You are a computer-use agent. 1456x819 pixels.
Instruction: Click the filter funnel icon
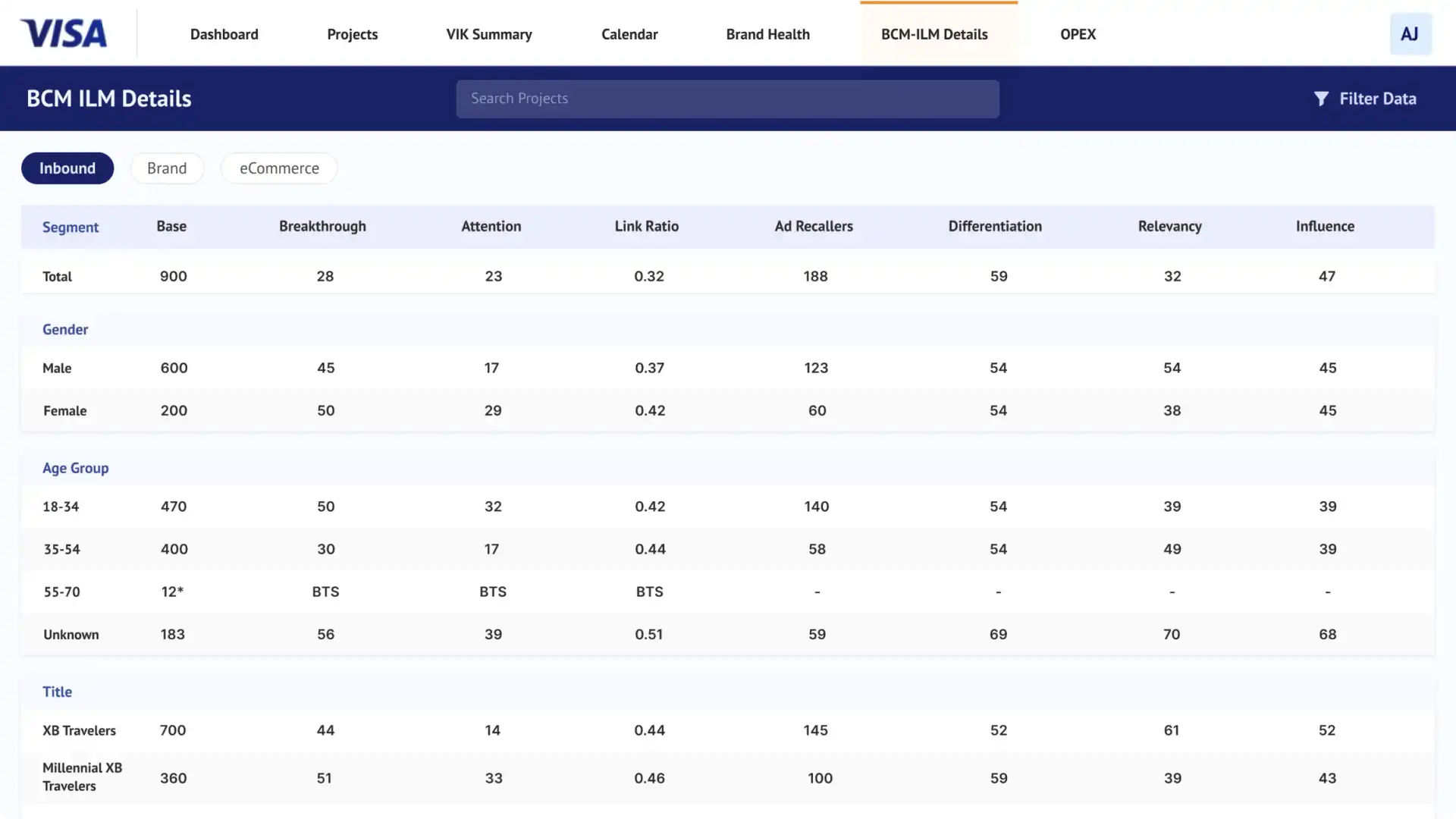(1322, 98)
